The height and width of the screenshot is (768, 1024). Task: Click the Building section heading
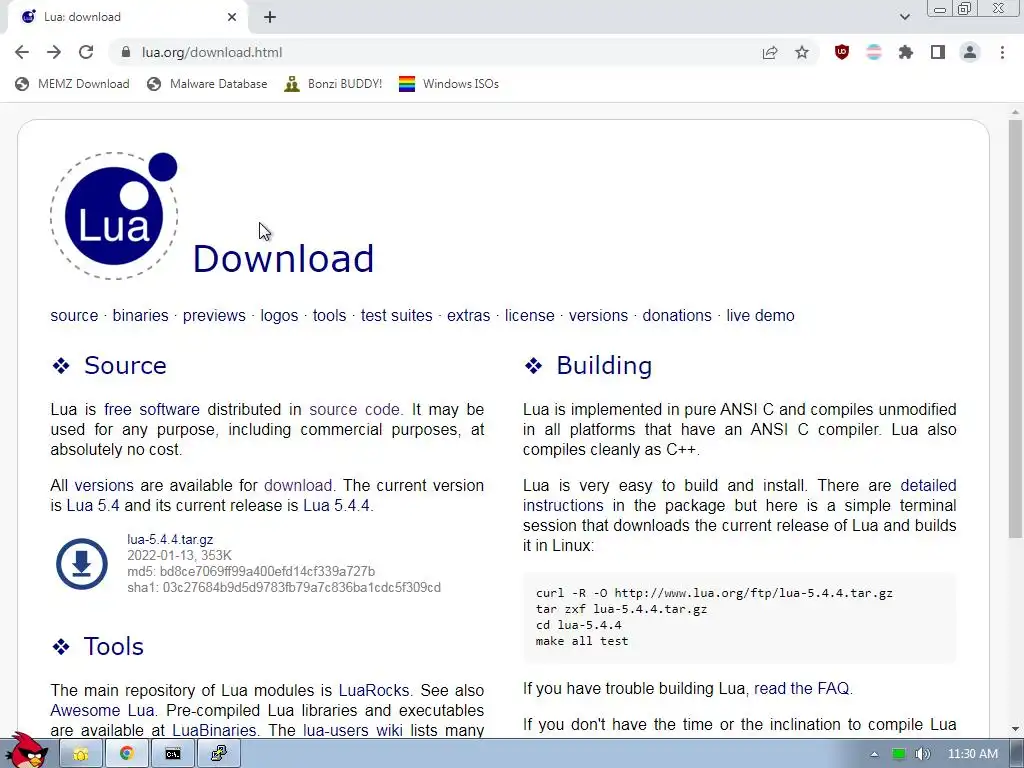(x=604, y=365)
